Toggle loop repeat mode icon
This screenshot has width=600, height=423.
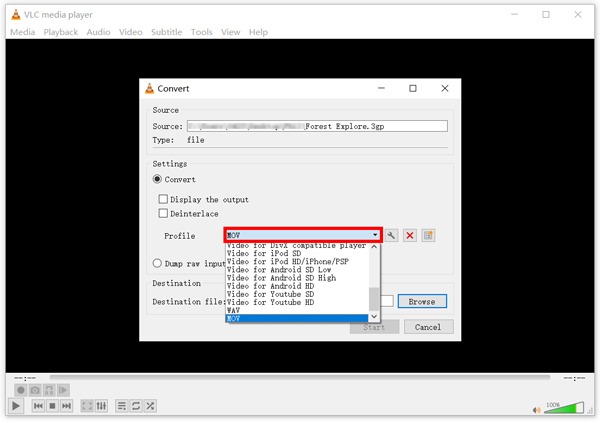[136, 406]
